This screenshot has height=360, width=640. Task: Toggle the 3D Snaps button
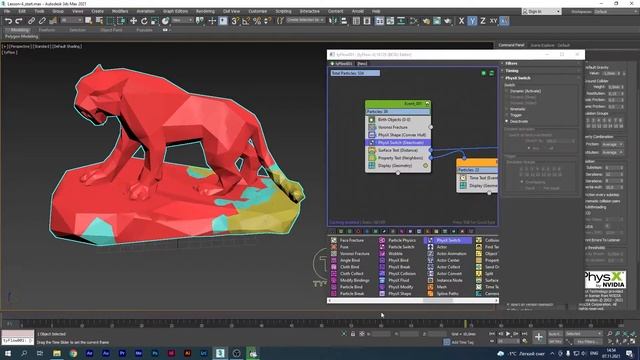click(x=235, y=20)
